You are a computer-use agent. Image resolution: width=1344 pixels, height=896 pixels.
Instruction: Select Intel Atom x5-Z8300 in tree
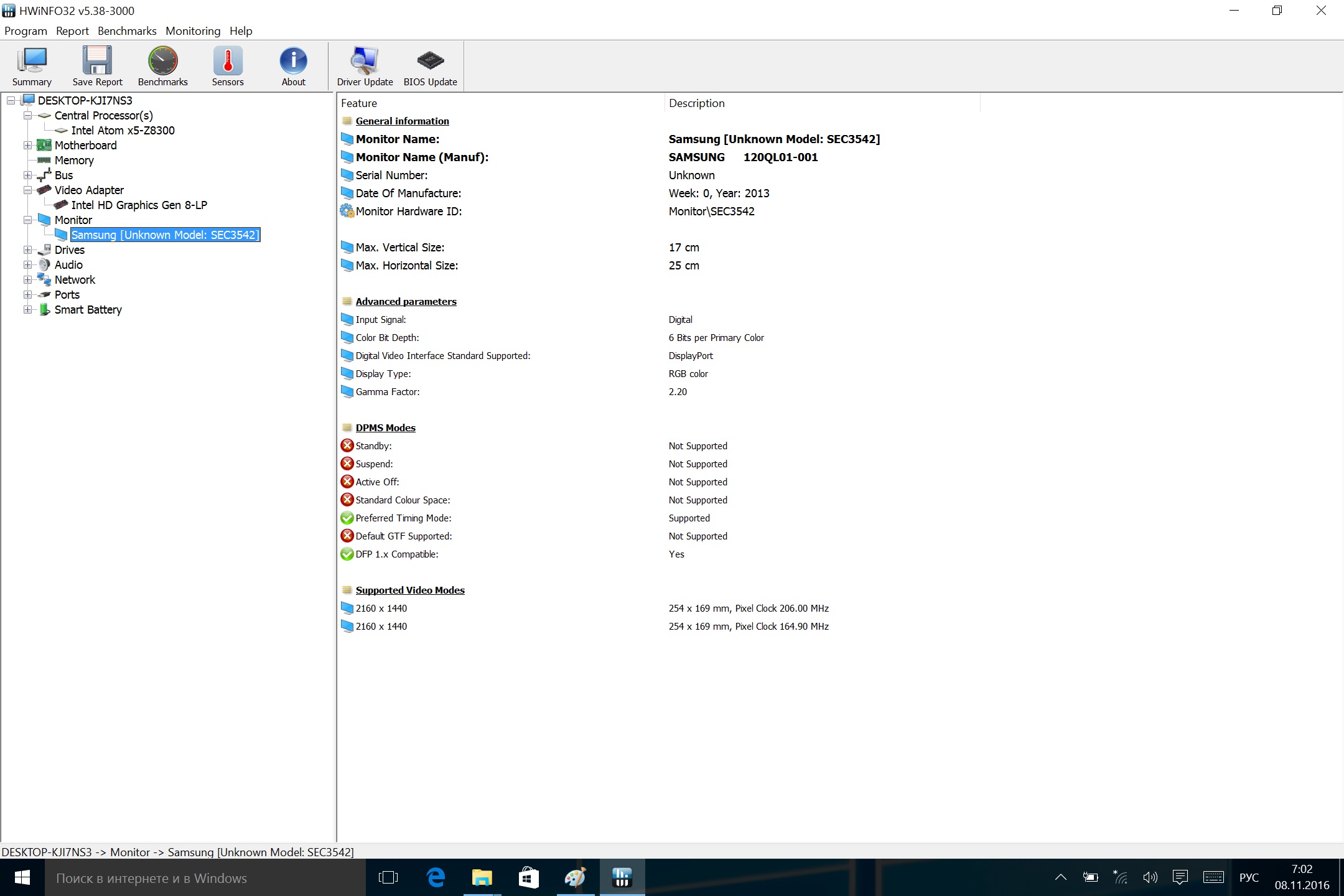coord(123,130)
